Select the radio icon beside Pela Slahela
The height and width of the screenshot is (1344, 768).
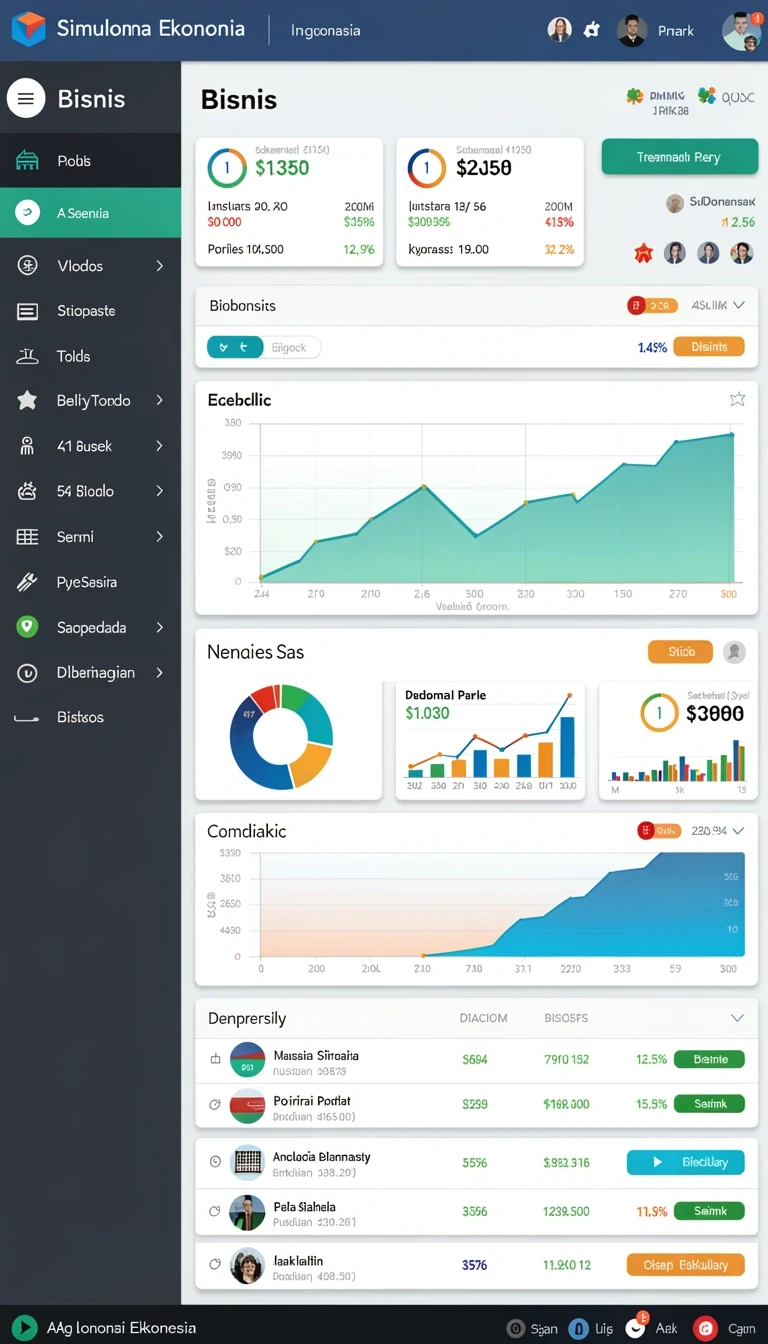[x=214, y=1211]
